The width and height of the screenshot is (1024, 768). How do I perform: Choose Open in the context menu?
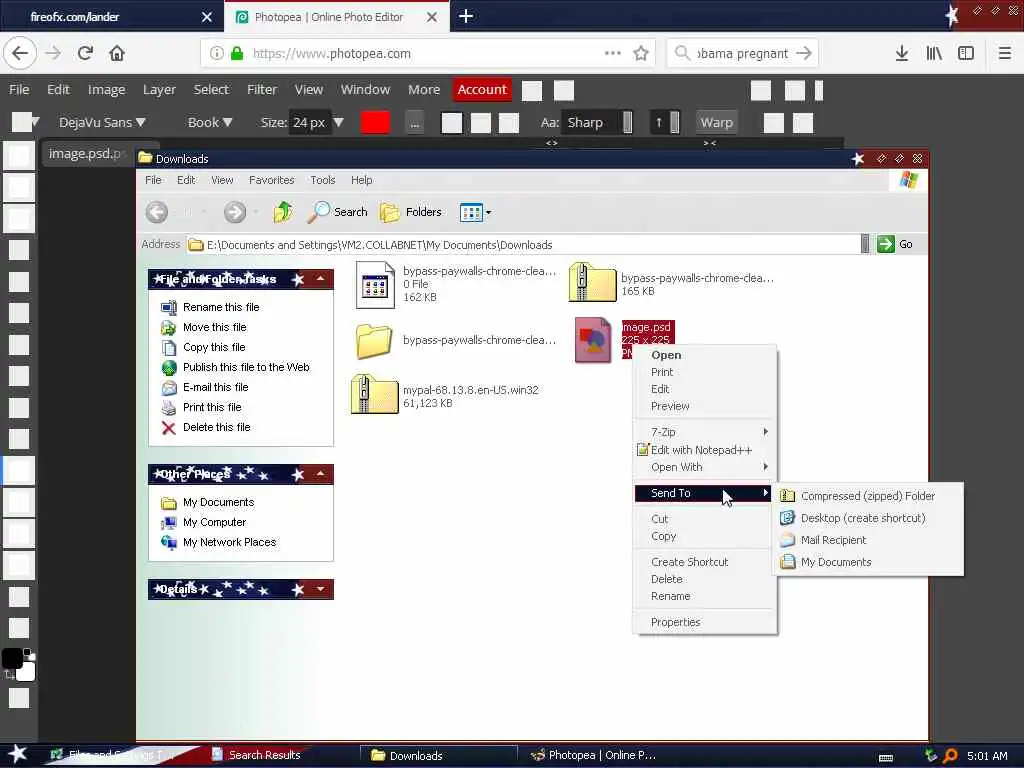click(x=705, y=355)
